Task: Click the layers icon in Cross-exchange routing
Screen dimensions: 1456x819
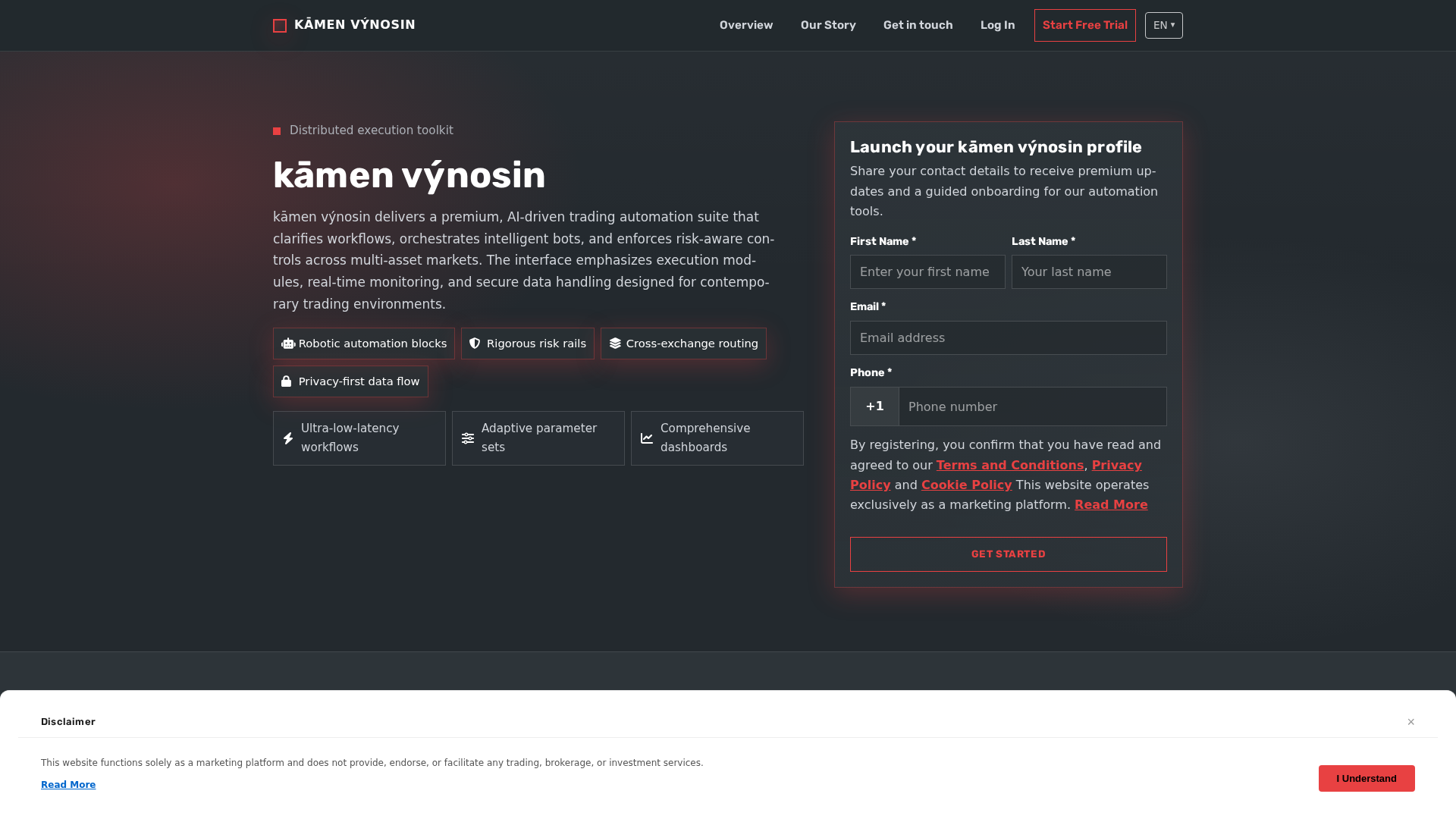Action: [x=615, y=344]
